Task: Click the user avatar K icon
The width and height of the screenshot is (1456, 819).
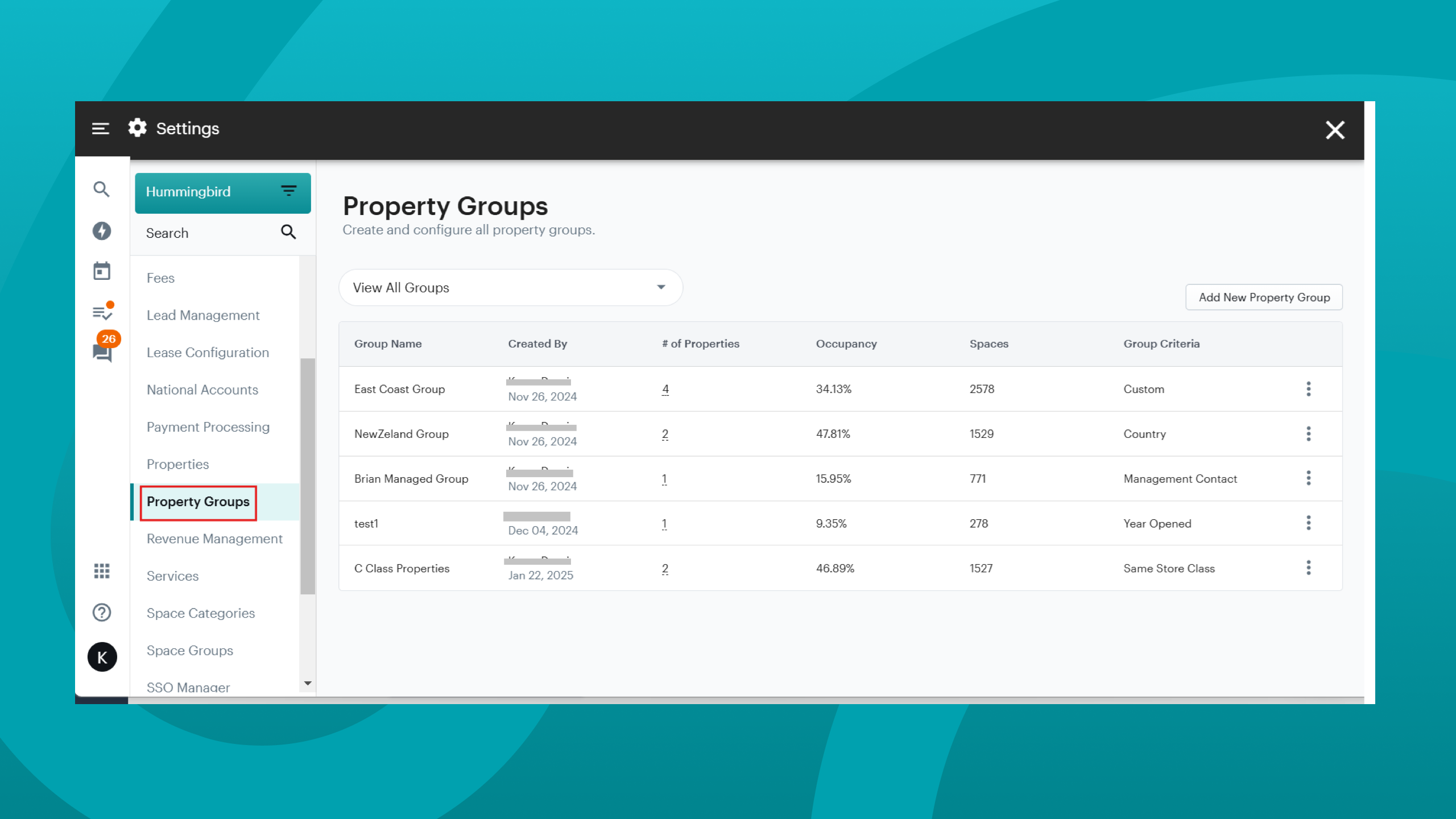Action: (x=101, y=657)
